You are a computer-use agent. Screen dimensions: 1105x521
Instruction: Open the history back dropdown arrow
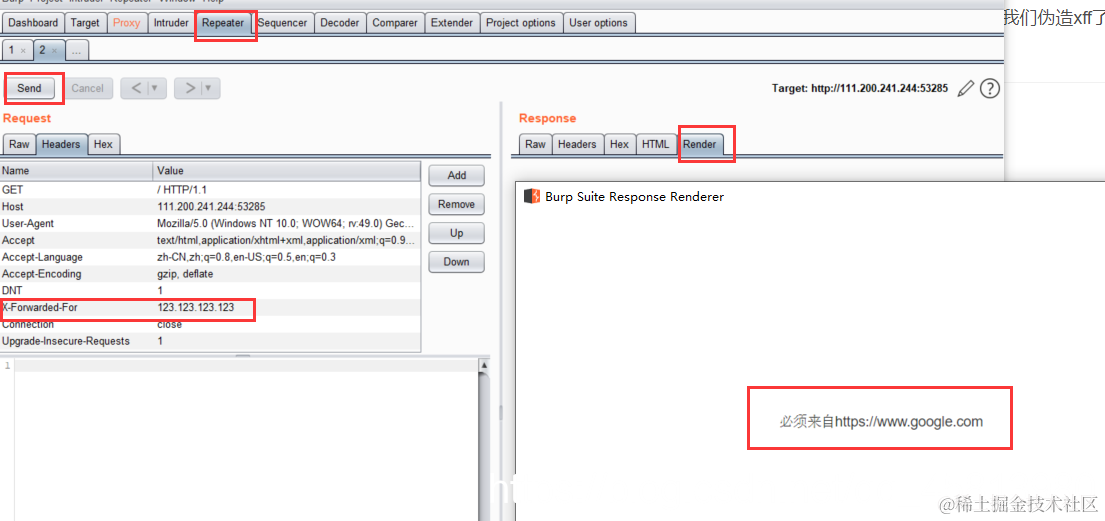tap(154, 88)
